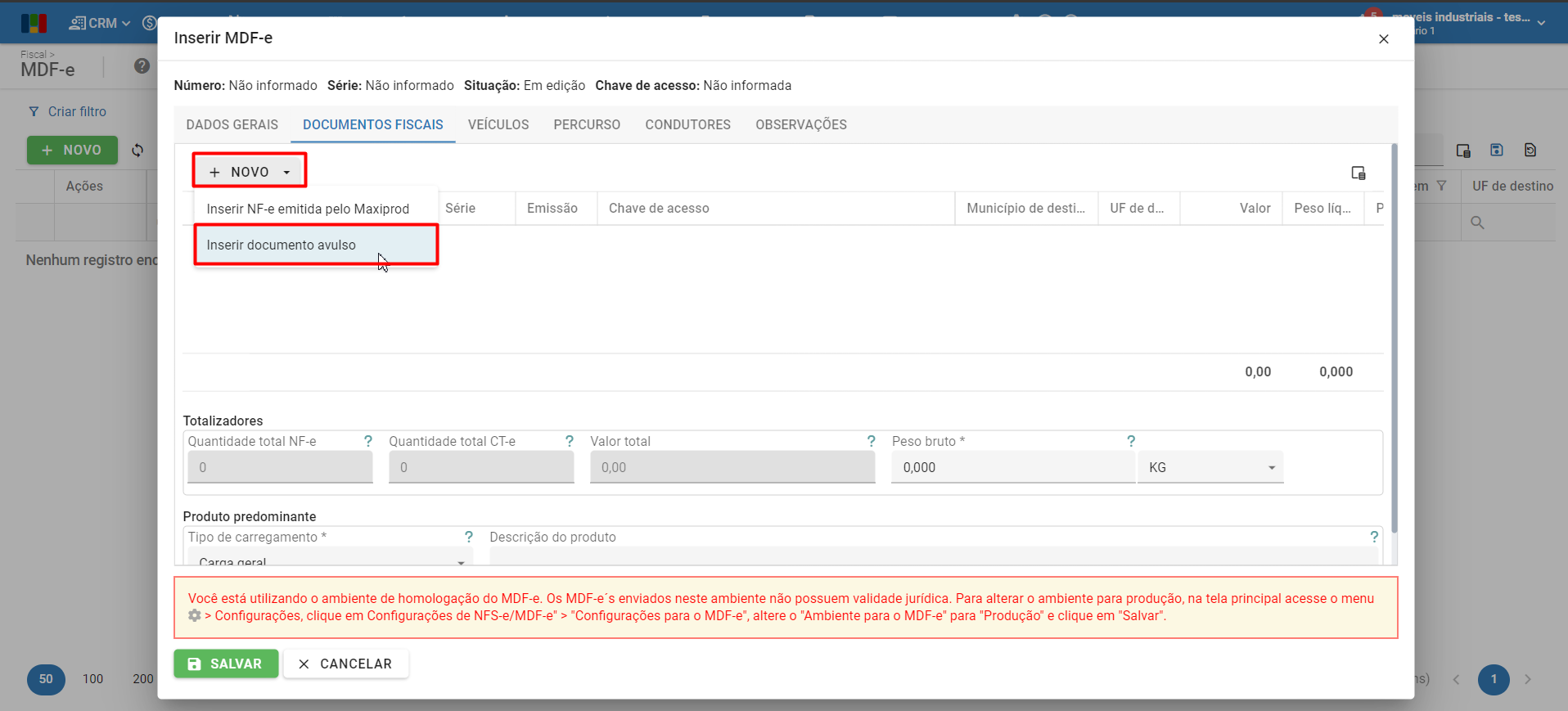Click page 1 in the pagination

(x=1494, y=679)
